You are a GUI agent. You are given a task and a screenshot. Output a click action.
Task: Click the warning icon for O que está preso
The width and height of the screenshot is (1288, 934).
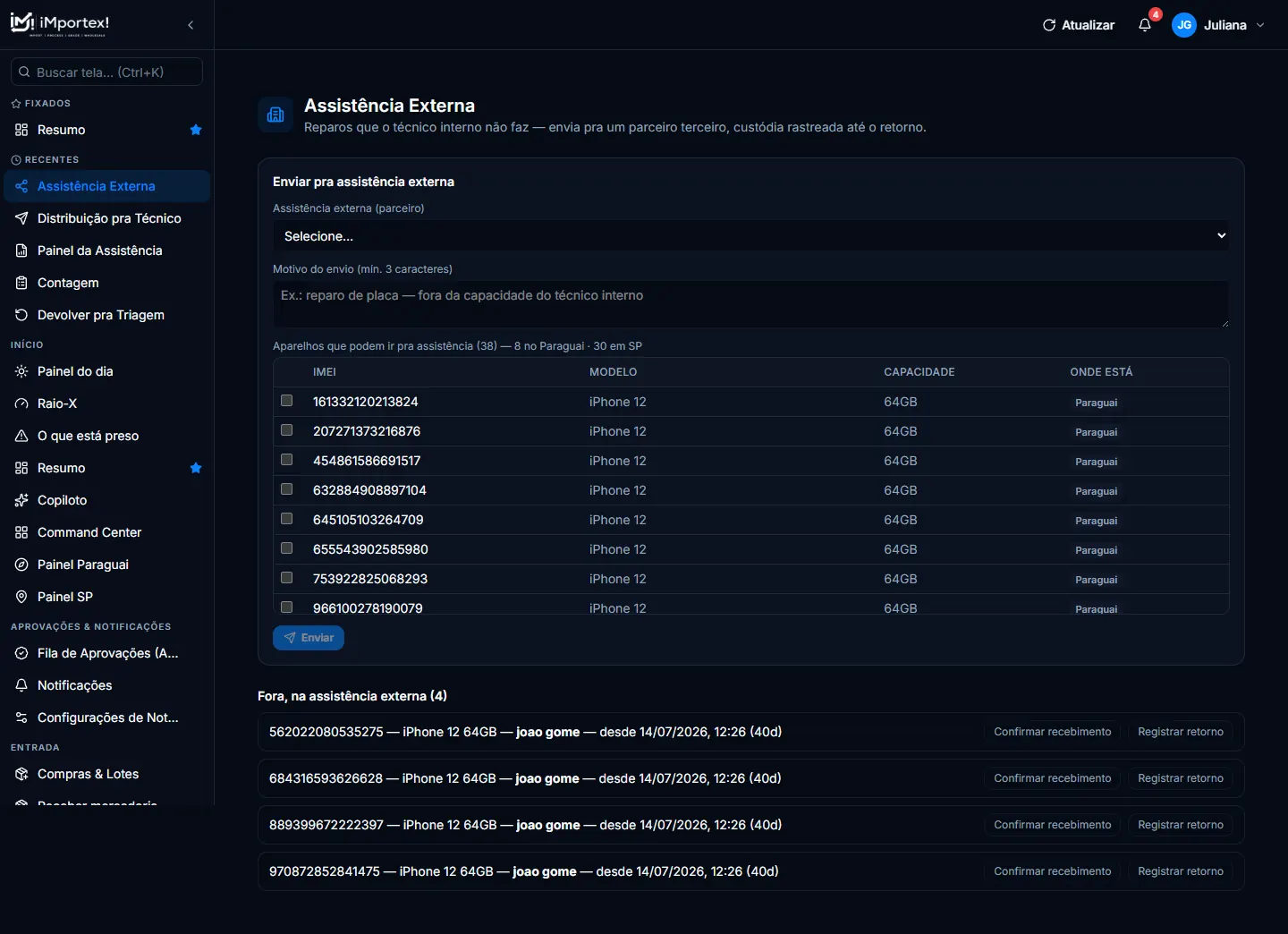(21, 436)
